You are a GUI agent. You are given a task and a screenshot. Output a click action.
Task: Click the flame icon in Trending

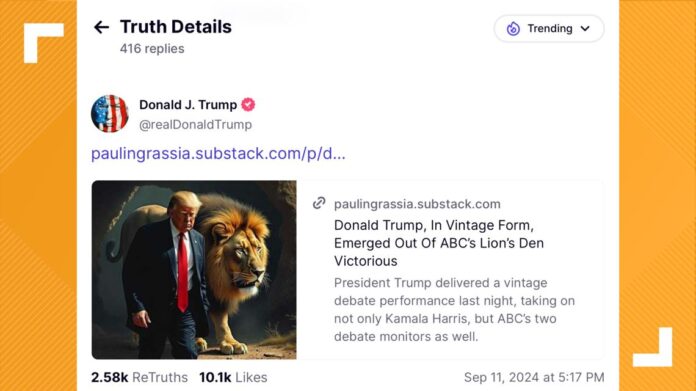[513, 28]
